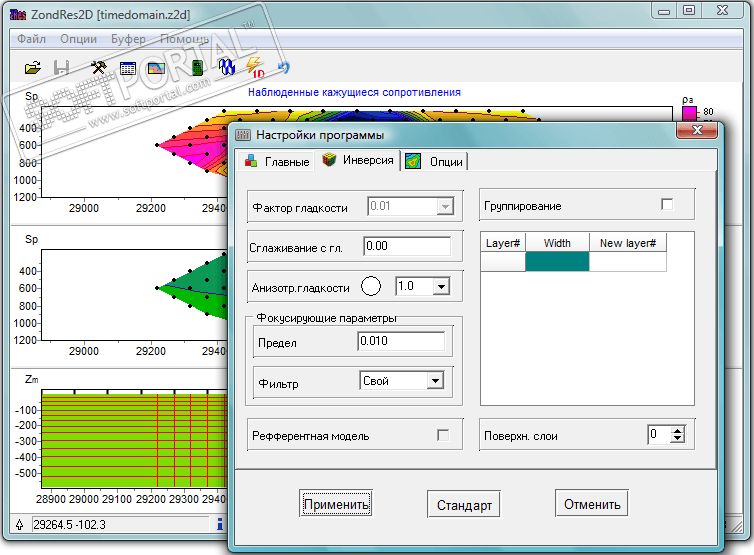
Task: Expand the anisotropy 1.0 value dropdown
Action: tap(440, 287)
